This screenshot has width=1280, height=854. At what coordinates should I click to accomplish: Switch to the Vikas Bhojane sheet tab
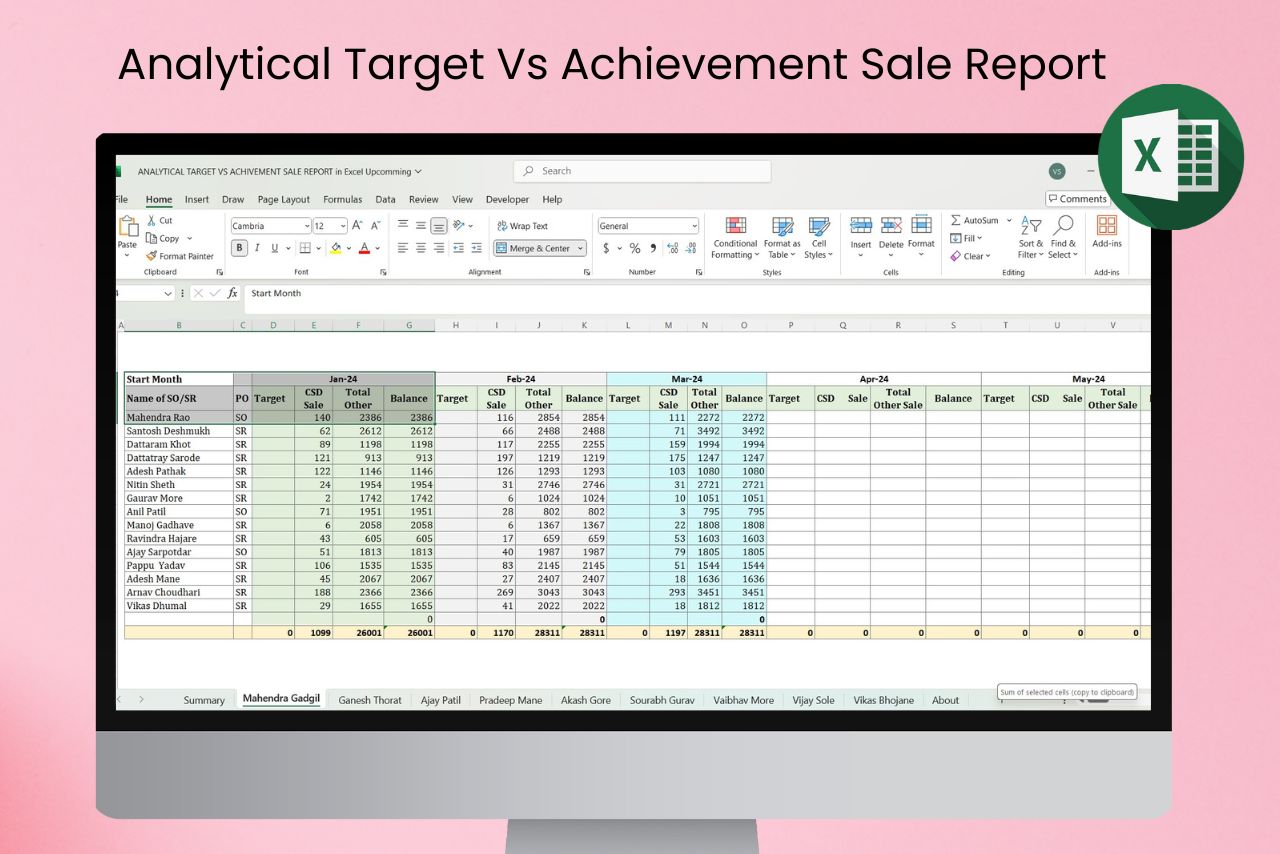(x=884, y=700)
